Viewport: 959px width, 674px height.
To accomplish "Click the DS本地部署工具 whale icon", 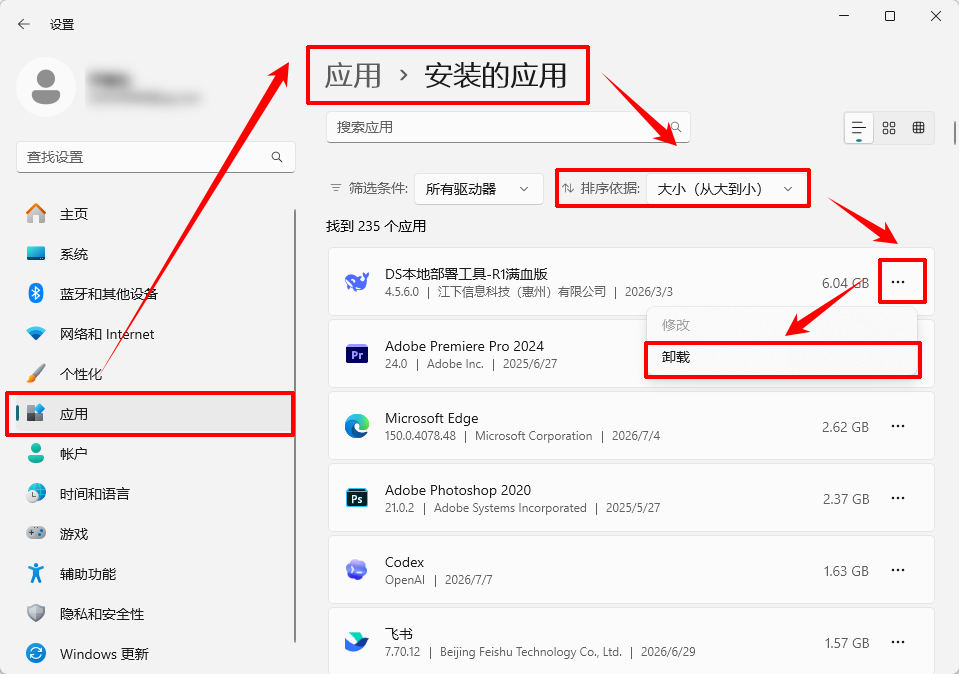I will click(x=357, y=282).
